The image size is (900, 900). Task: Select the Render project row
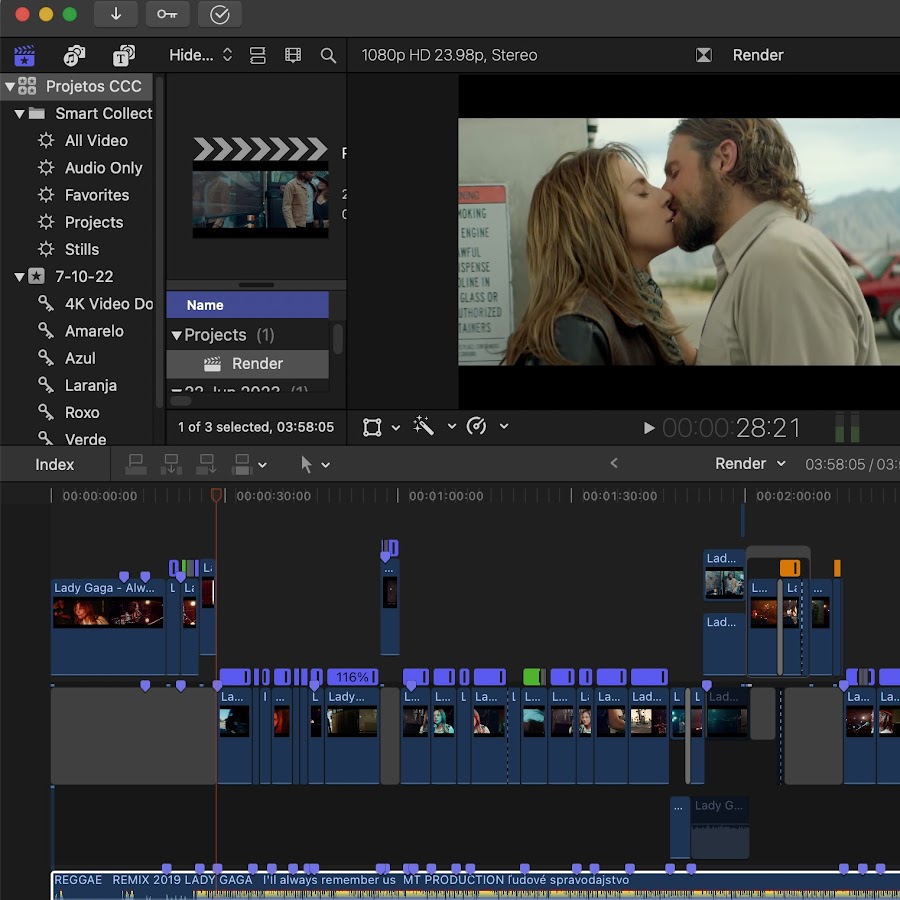[x=247, y=364]
